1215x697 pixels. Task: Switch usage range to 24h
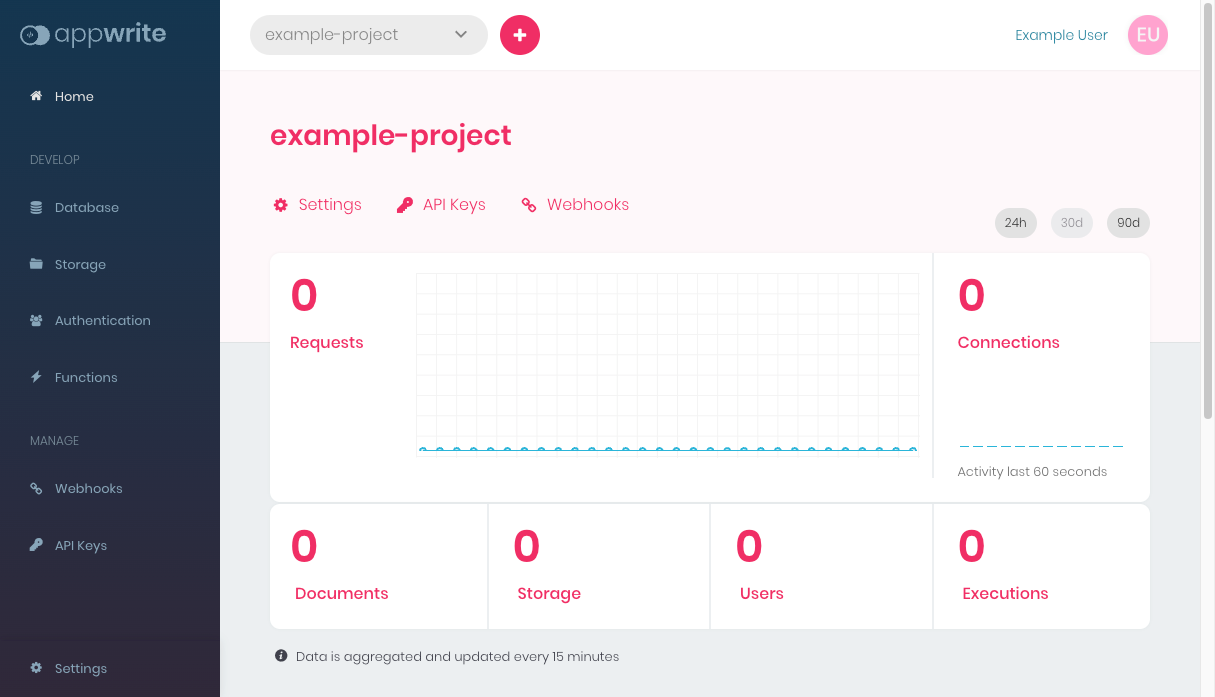point(1015,223)
